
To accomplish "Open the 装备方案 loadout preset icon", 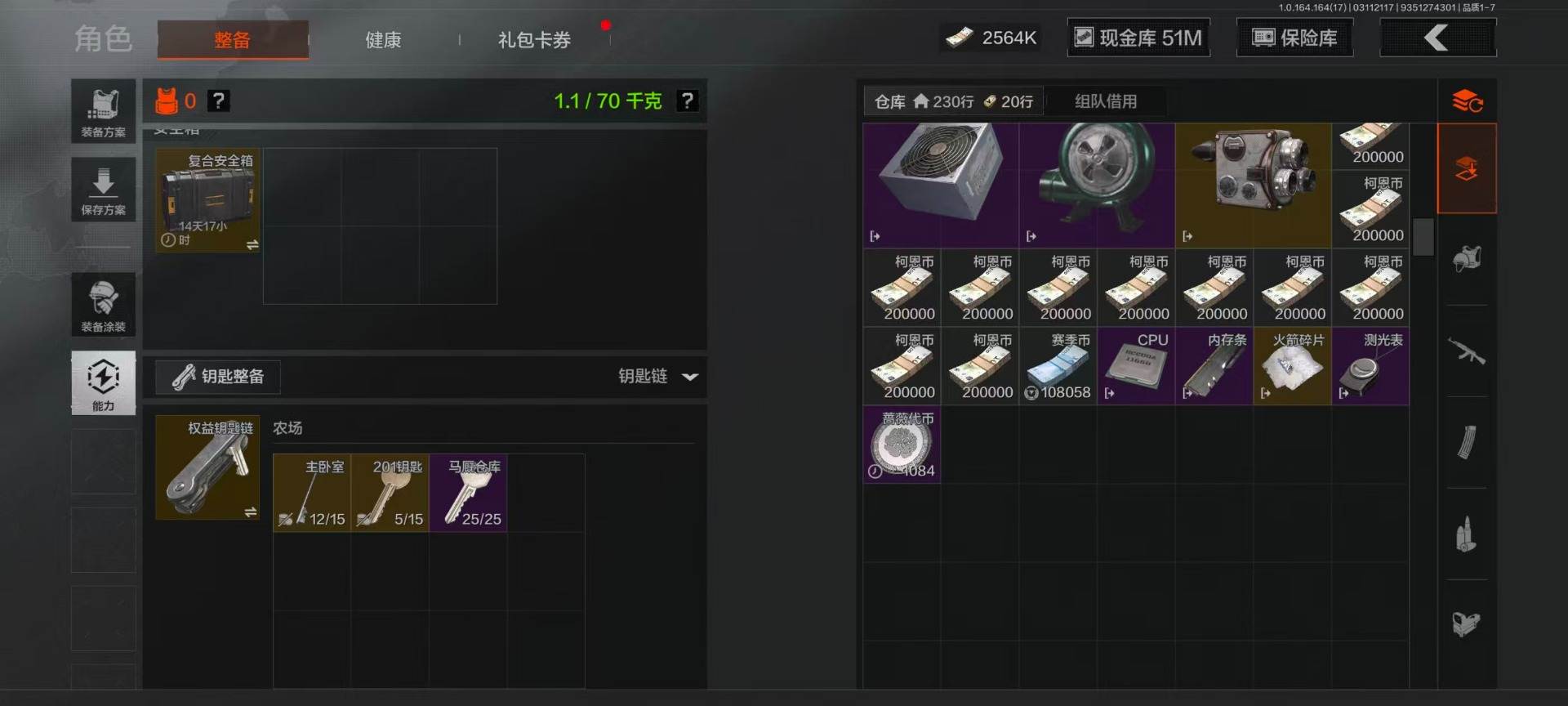I will (103, 111).
